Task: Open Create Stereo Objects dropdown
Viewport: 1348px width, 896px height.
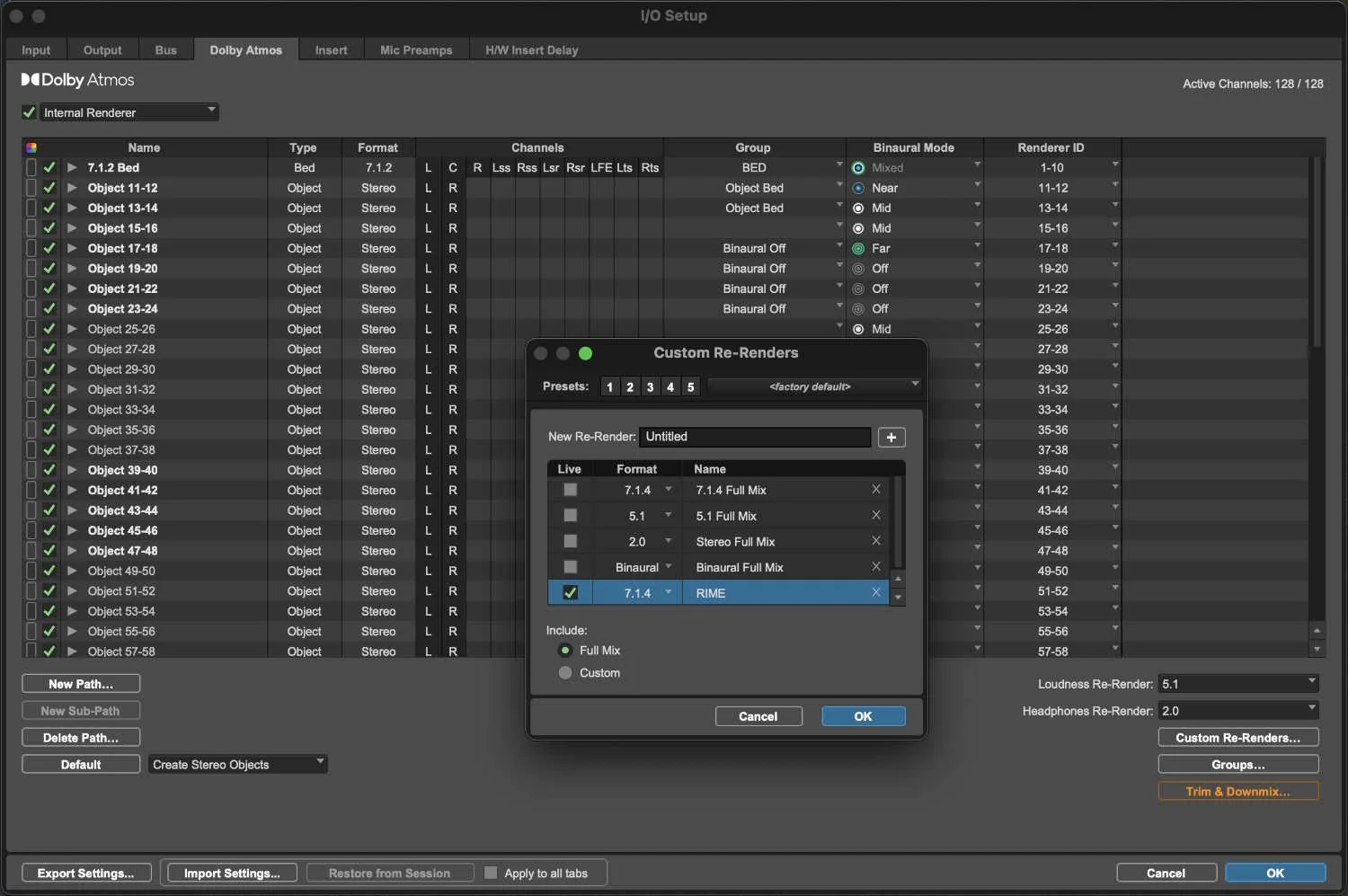Action: point(237,765)
